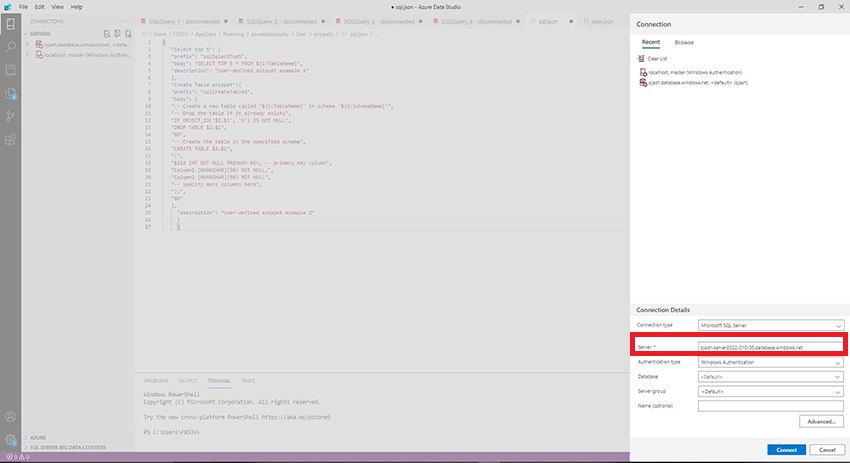Image resolution: width=850 pixels, height=463 pixels.
Task: Expand the localhost master server node
Action: (27, 55)
